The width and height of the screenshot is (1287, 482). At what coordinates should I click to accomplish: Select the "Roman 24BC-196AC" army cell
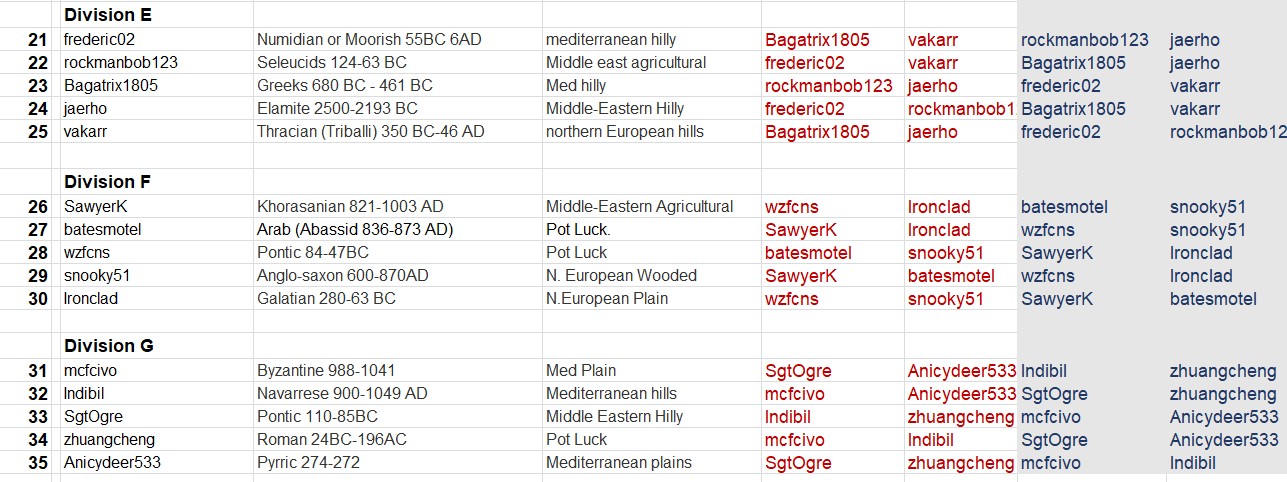tap(325, 440)
